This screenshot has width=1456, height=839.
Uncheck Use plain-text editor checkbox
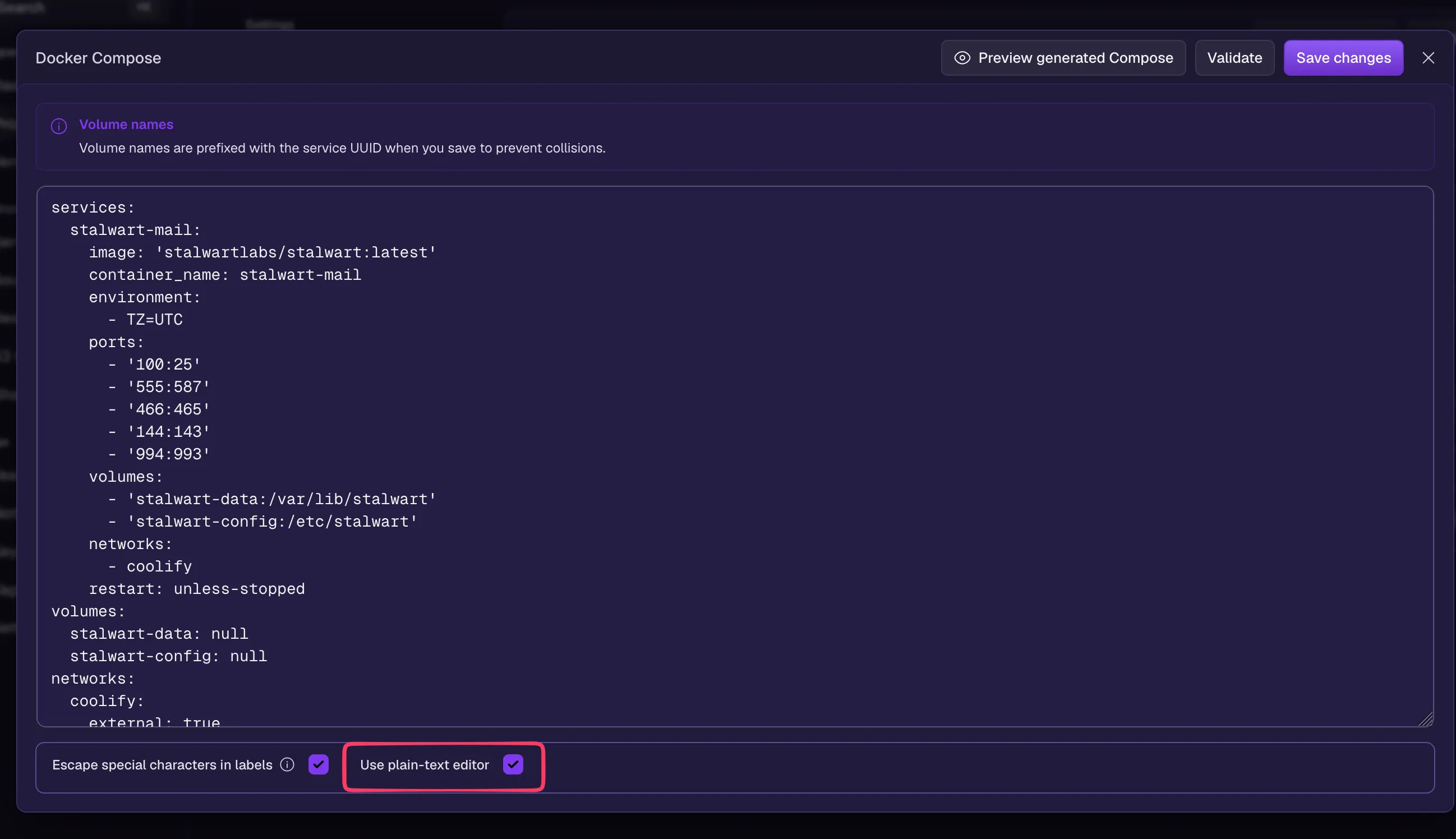(x=513, y=764)
